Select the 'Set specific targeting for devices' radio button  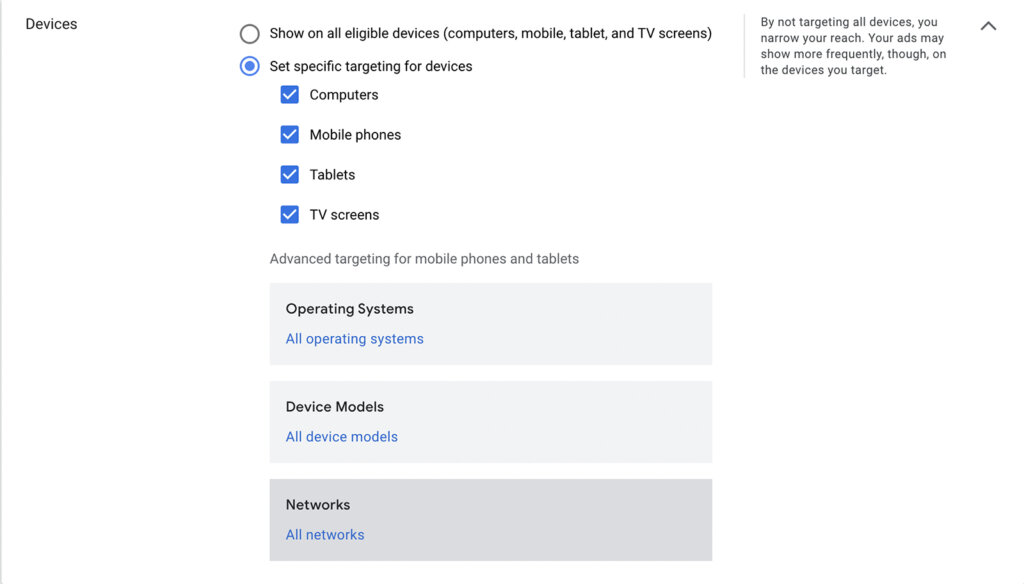249,66
